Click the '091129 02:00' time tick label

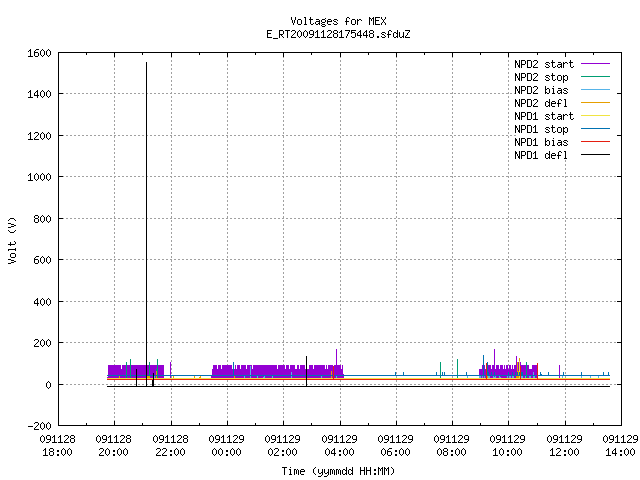click(282, 446)
